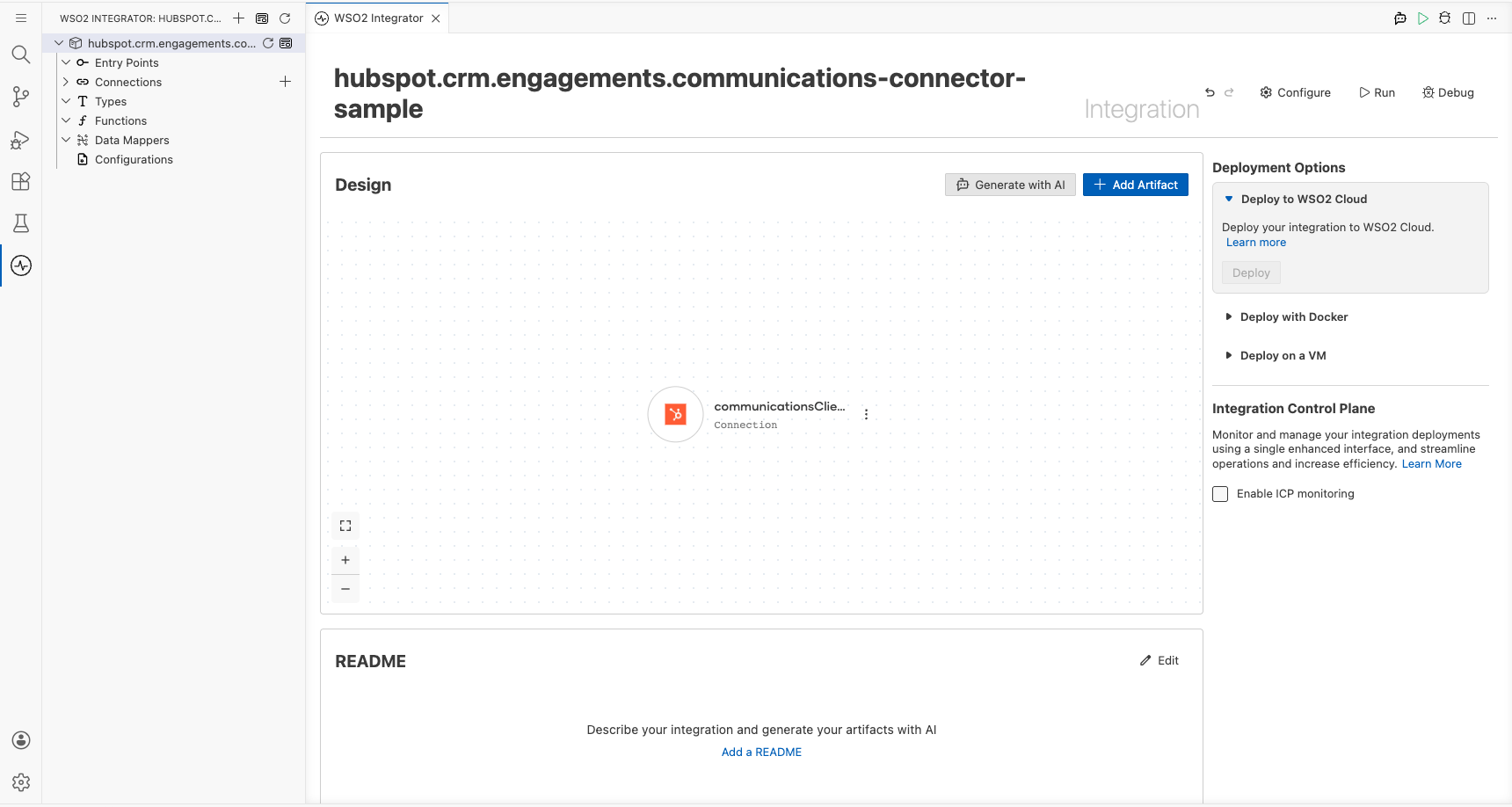Collapse the Functions tree node
The width and height of the screenshot is (1512, 807).
tap(66, 120)
